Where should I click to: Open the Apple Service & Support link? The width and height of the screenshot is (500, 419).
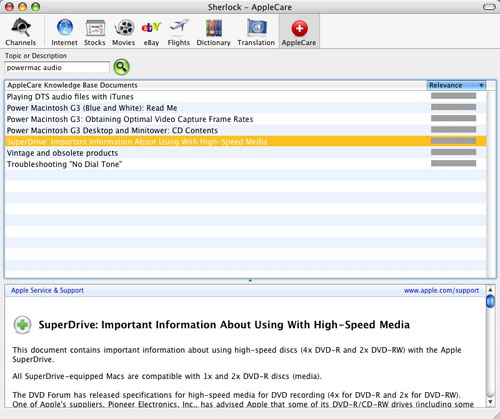coord(47,290)
